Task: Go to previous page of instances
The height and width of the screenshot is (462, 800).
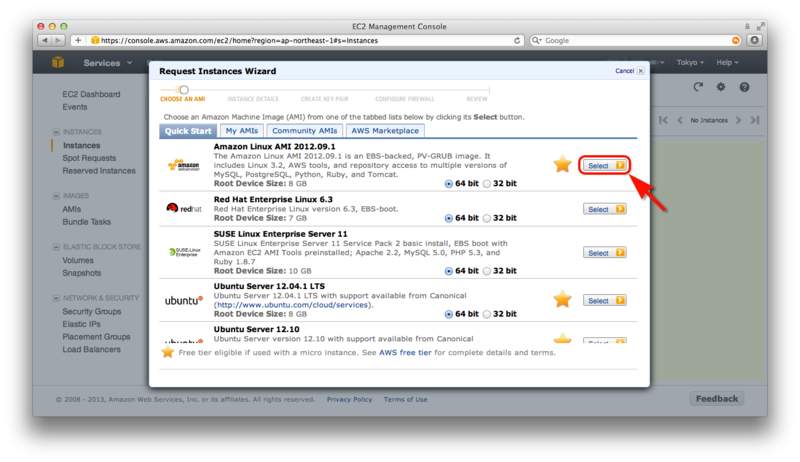Action: 680,120
